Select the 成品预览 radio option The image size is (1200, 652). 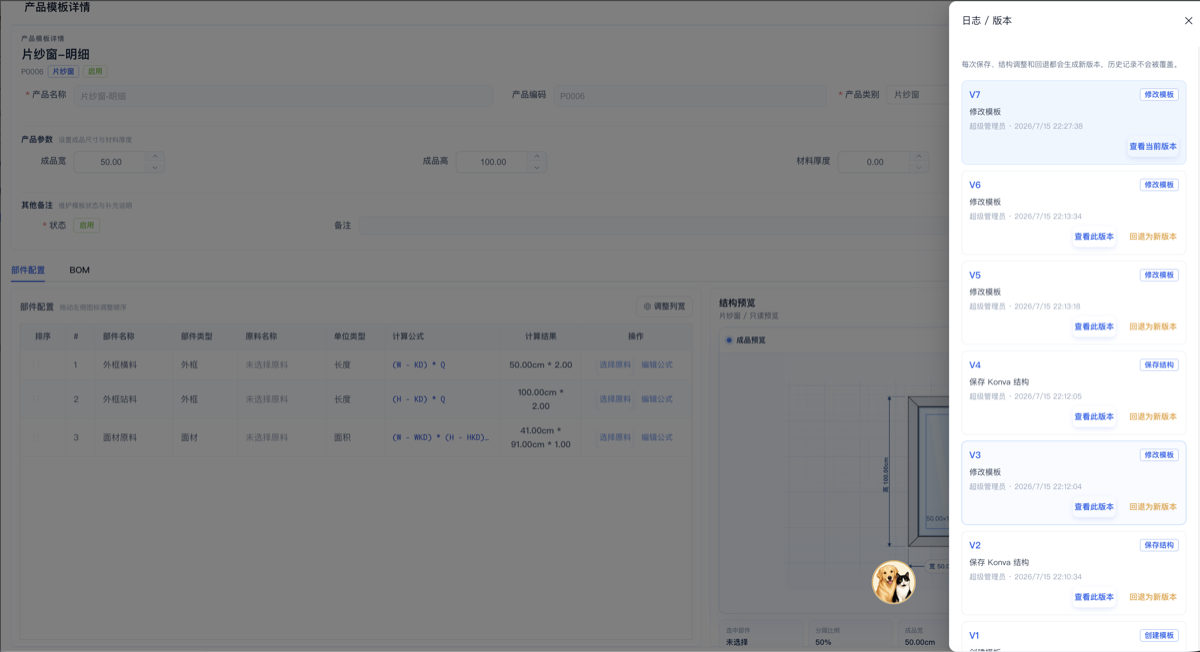tap(745, 340)
